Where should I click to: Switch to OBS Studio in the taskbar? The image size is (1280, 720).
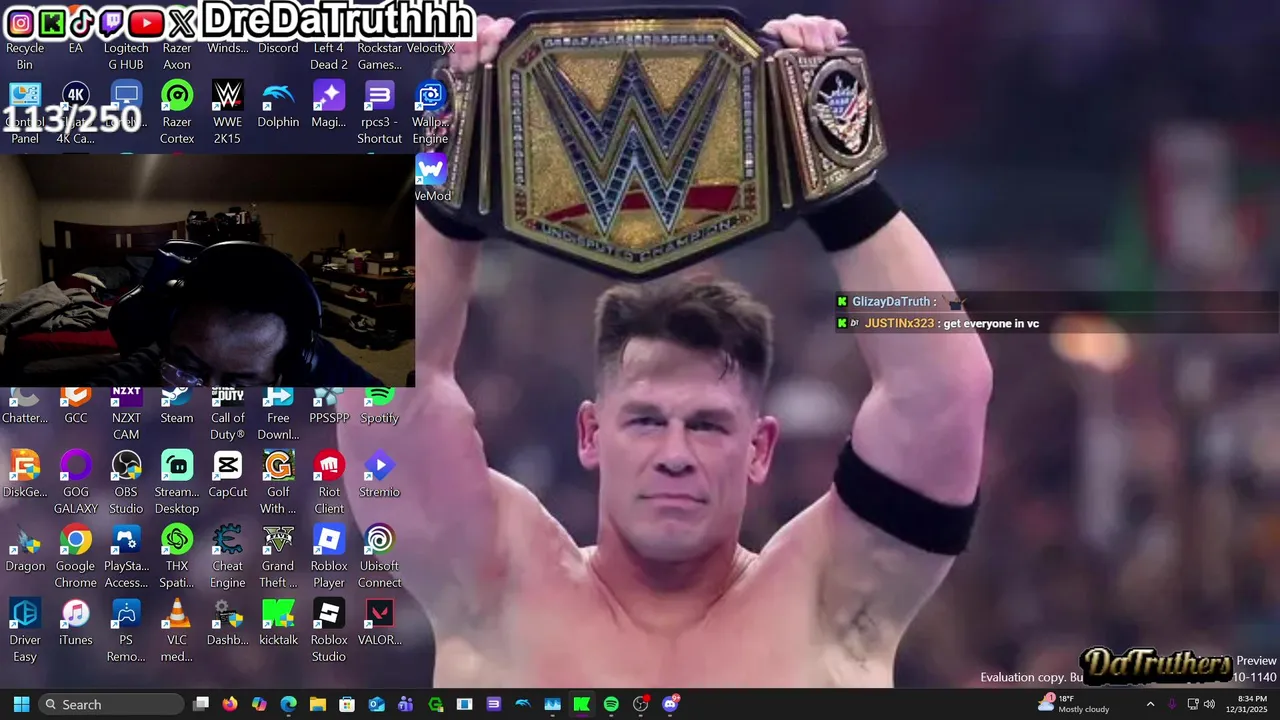[641, 704]
